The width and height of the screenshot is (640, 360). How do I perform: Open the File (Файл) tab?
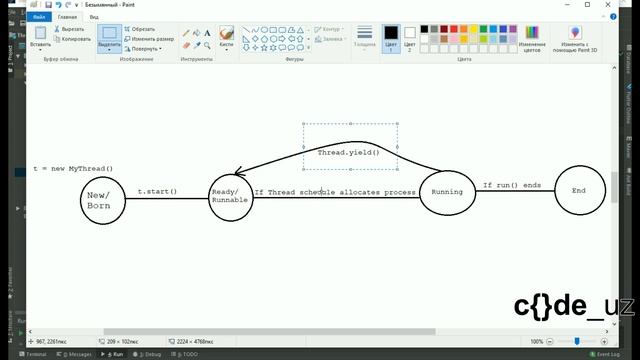[x=39, y=17]
